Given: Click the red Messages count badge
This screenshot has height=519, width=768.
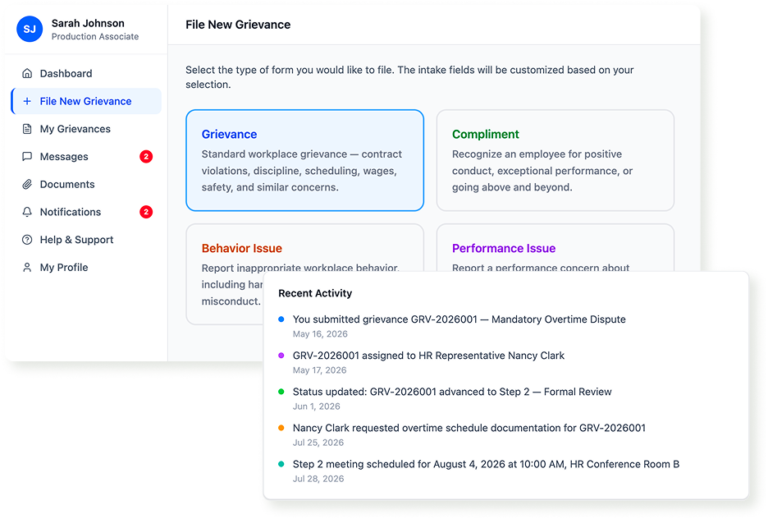Looking at the screenshot, I should point(146,157).
